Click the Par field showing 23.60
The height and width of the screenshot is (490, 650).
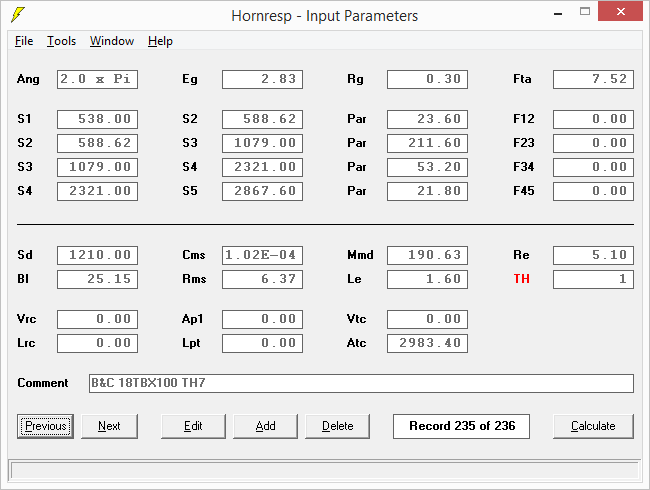pos(427,119)
